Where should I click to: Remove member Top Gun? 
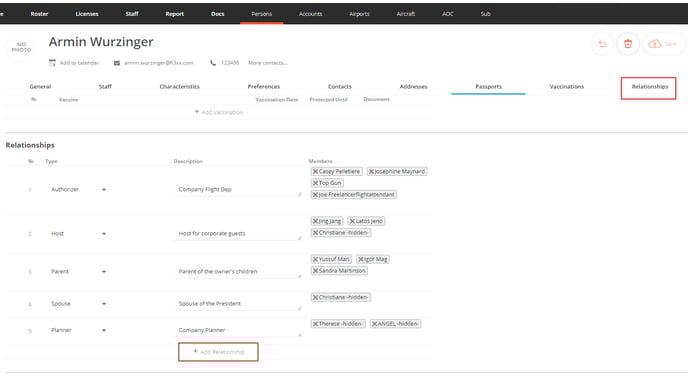315,183
